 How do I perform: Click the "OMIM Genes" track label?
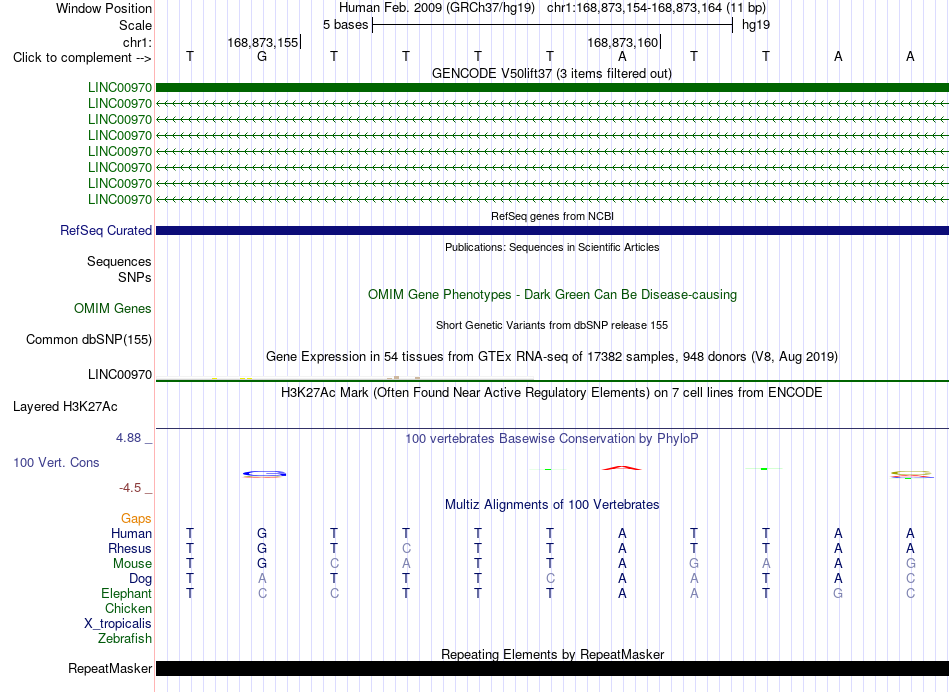112,308
